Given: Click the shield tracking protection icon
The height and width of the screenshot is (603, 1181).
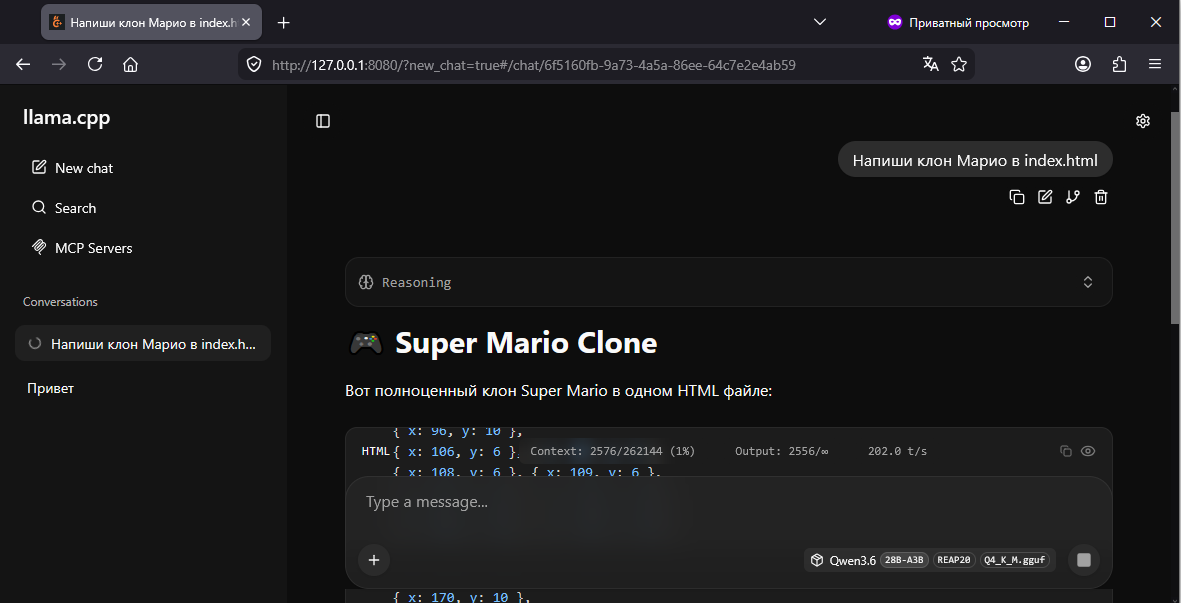Looking at the screenshot, I should click(255, 65).
